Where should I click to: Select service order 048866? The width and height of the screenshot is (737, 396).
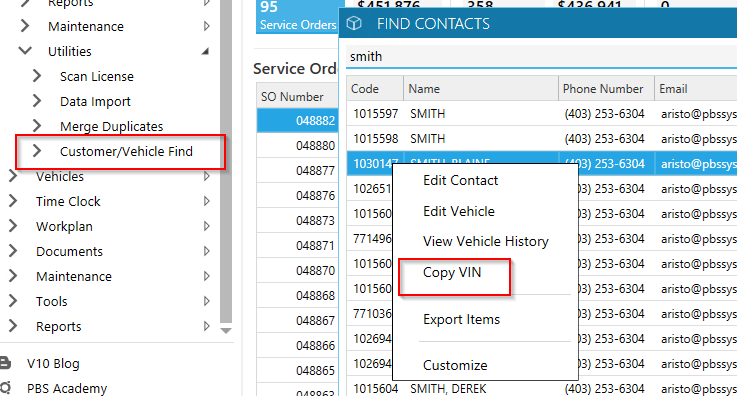(x=298, y=345)
